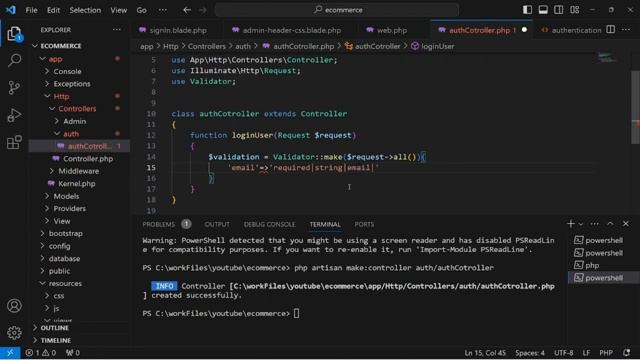
Task: Maximize the panel with the up chevron
Action: [x=610, y=224]
